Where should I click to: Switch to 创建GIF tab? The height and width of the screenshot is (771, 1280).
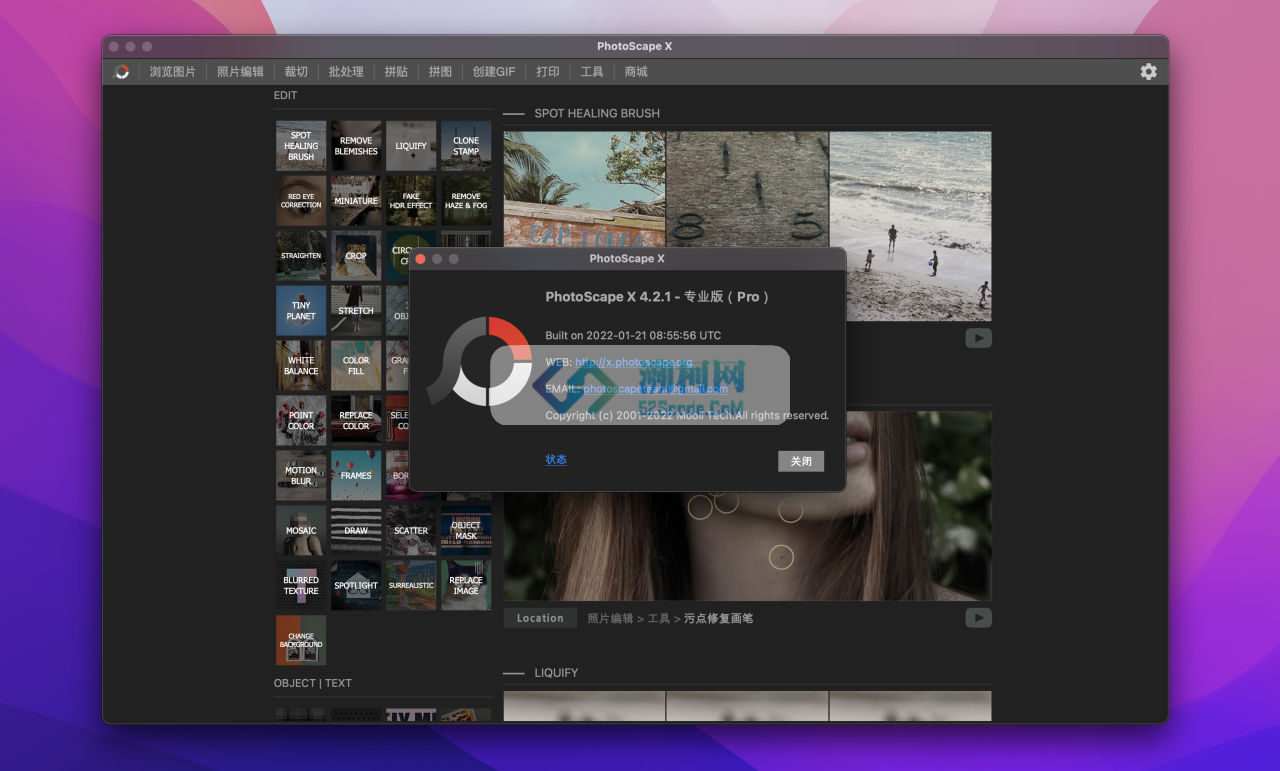coord(494,72)
